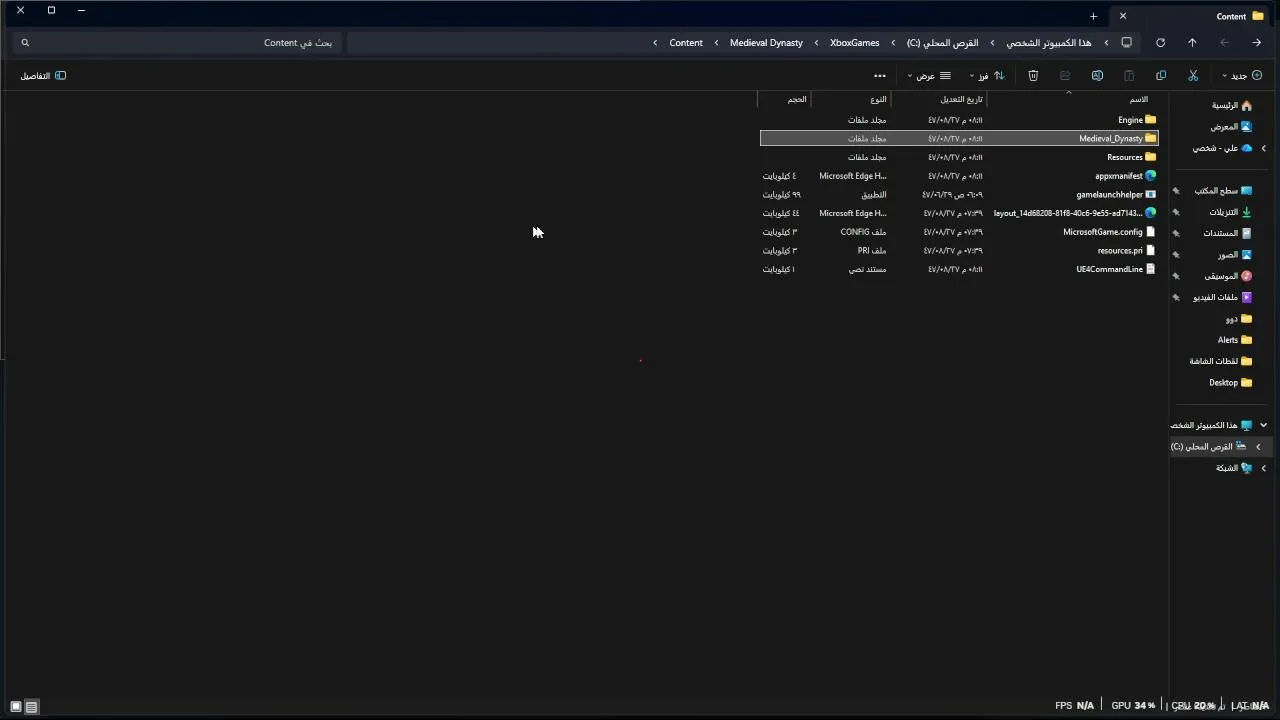Select the Medieval_Dynasty folder row
The height and width of the screenshot is (720, 1280).
coord(959,139)
